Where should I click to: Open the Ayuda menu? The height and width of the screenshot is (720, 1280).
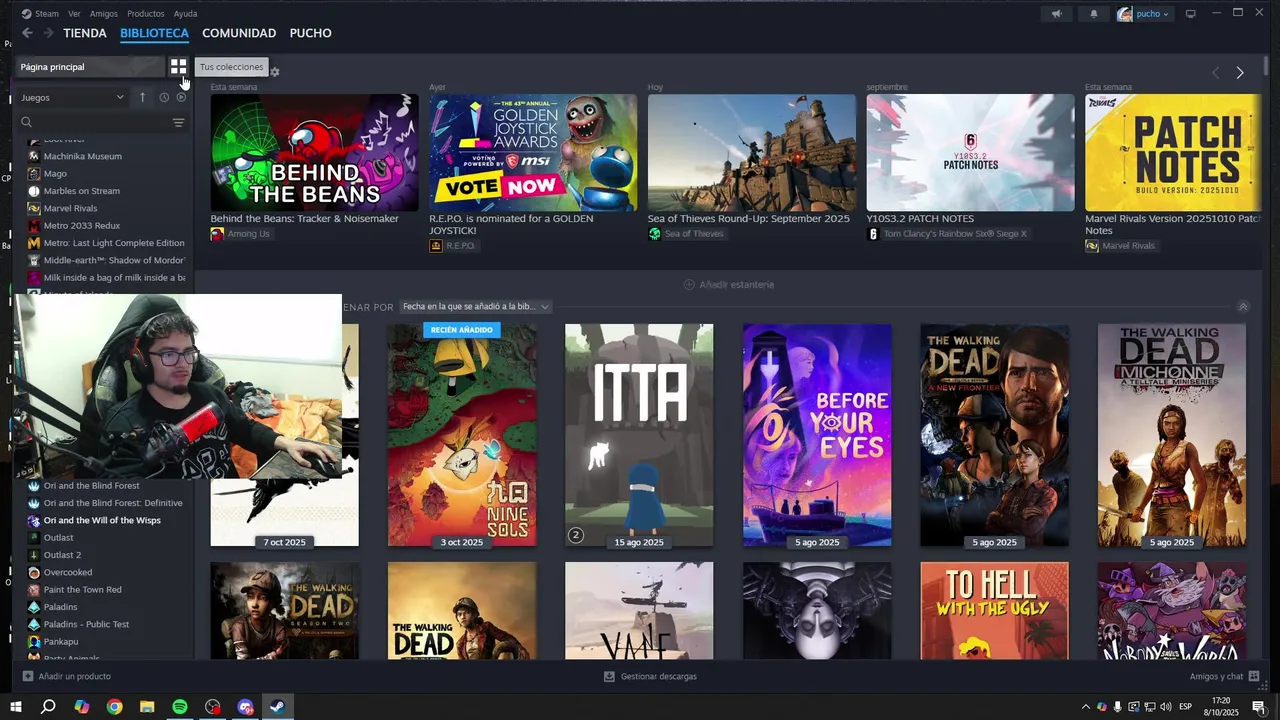[185, 13]
